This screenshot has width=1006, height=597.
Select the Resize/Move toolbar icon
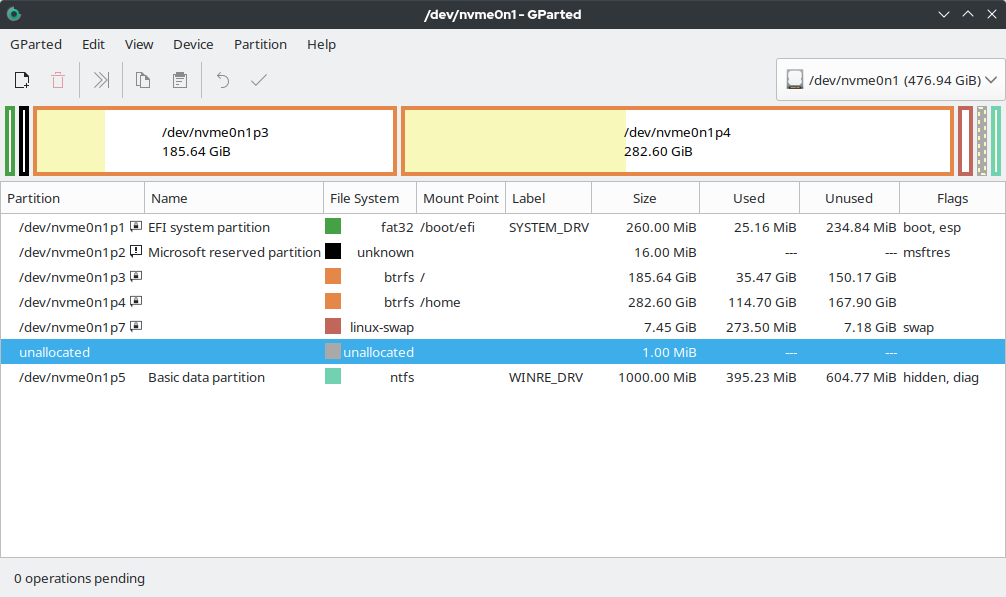tap(100, 80)
